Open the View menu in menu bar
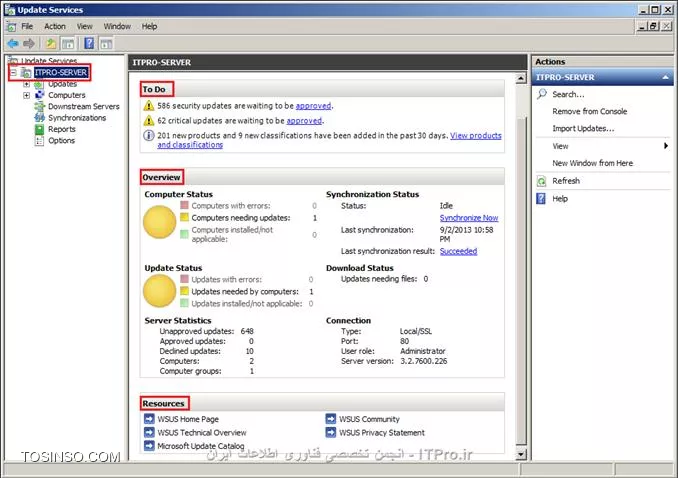Screen dimensions: 678x478 [85, 26]
